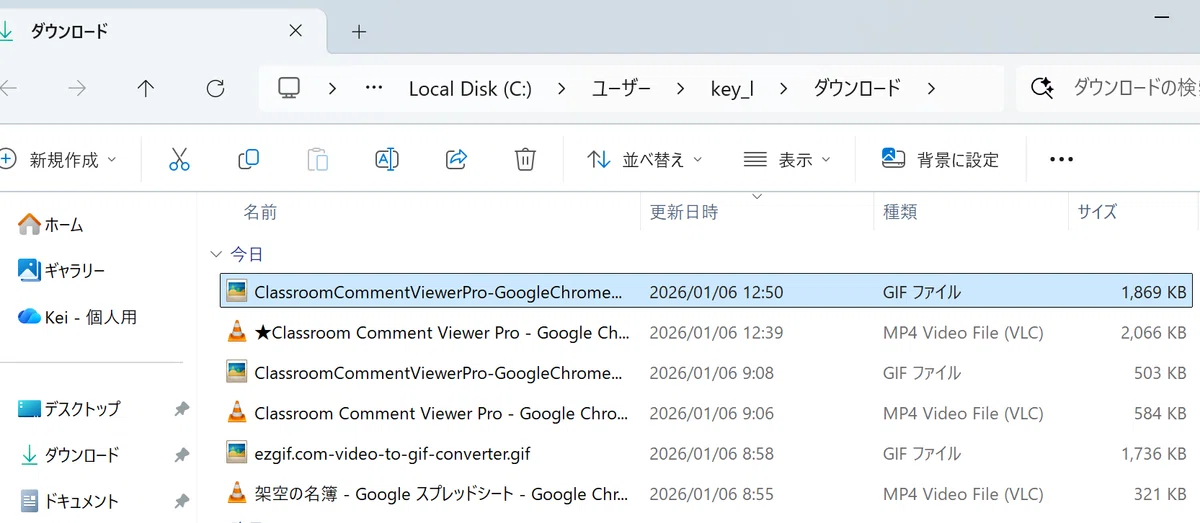The width and height of the screenshot is (1200, 523).
Task: Click ユーザー breadcrumb
Action: click(x=621, y=88)
